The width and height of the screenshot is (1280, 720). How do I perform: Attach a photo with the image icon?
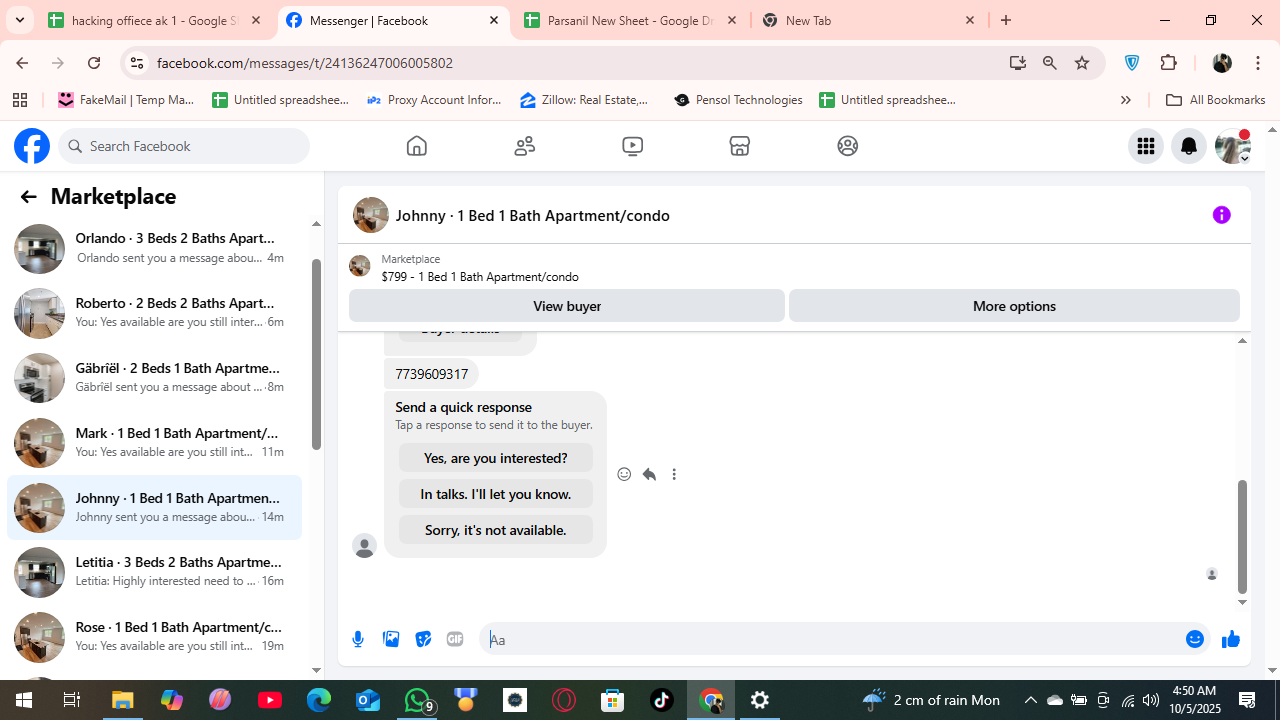pos(391,639)
